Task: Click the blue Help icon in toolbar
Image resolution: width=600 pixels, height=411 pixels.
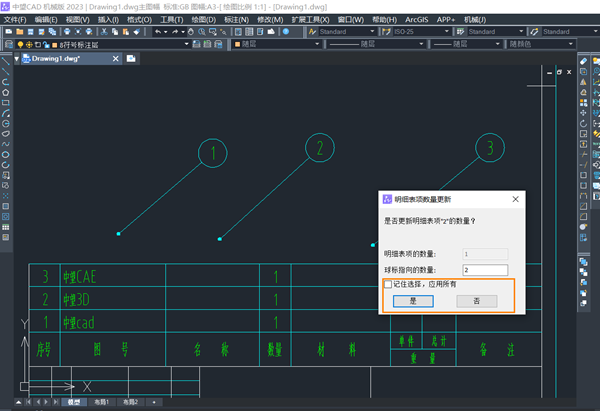Action: (x=286, y=32)
